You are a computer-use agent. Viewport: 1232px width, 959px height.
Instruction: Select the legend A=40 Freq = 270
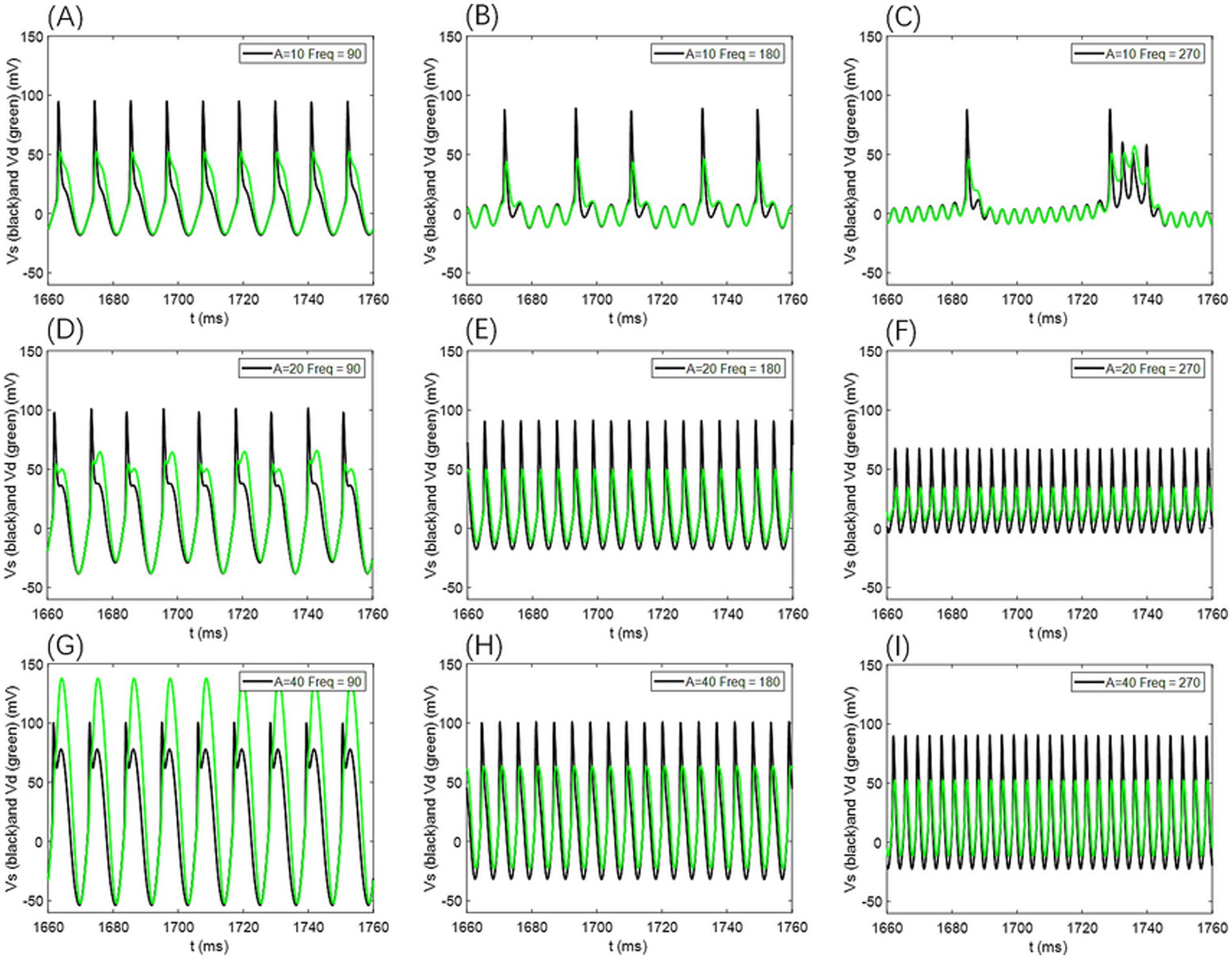coord(1137,683)
